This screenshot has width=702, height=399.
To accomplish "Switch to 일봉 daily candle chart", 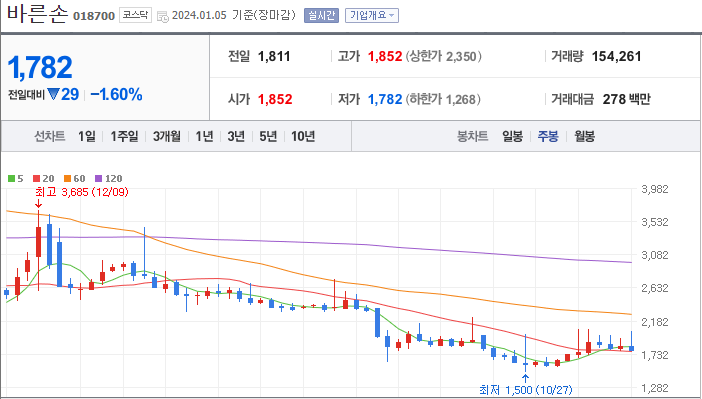I will [x=512, y=136].
